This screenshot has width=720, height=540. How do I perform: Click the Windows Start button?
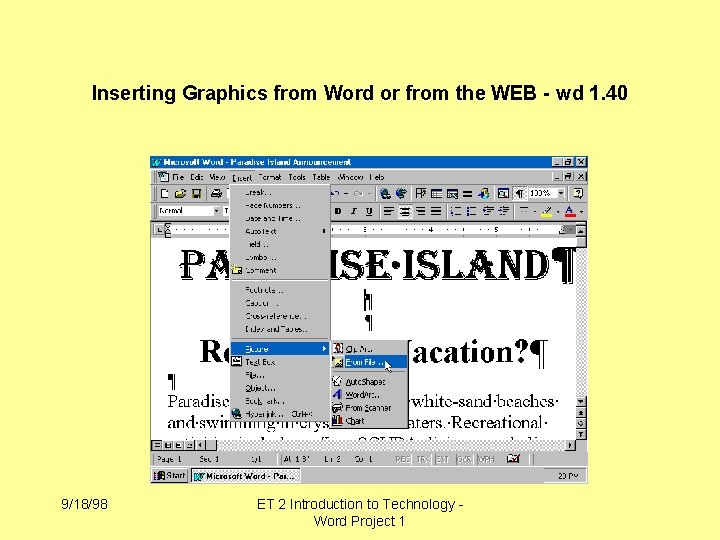click(169, 475)
